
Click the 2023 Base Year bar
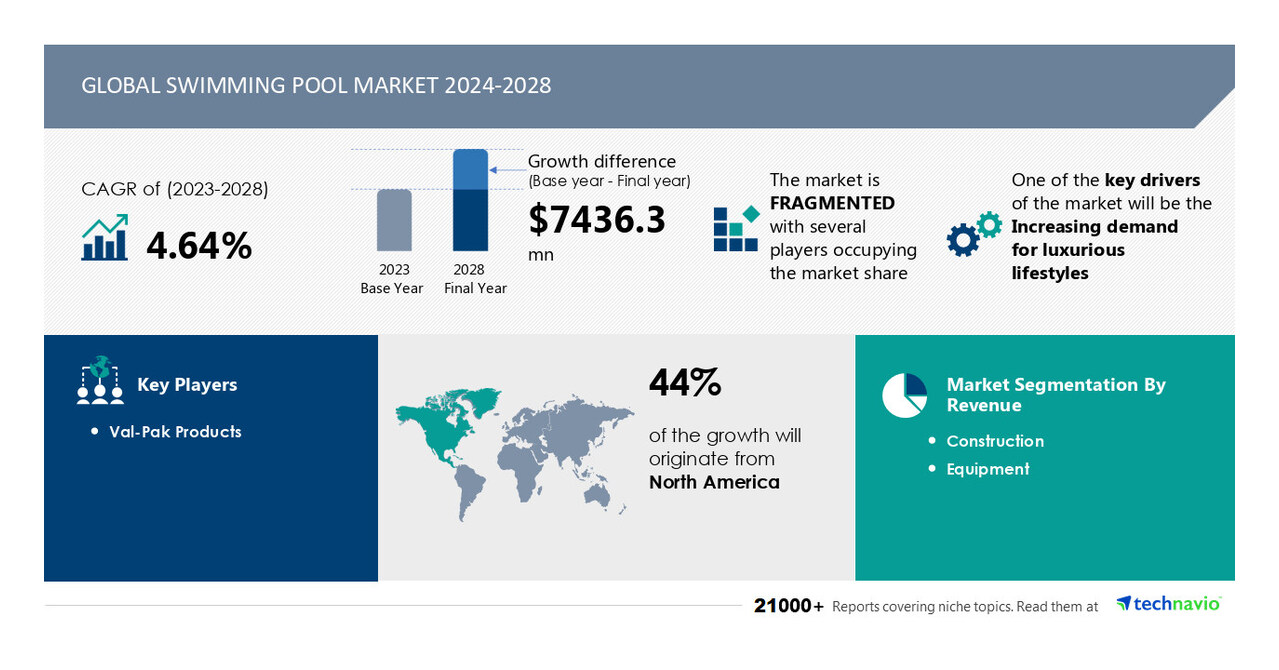tap(392, 220)
